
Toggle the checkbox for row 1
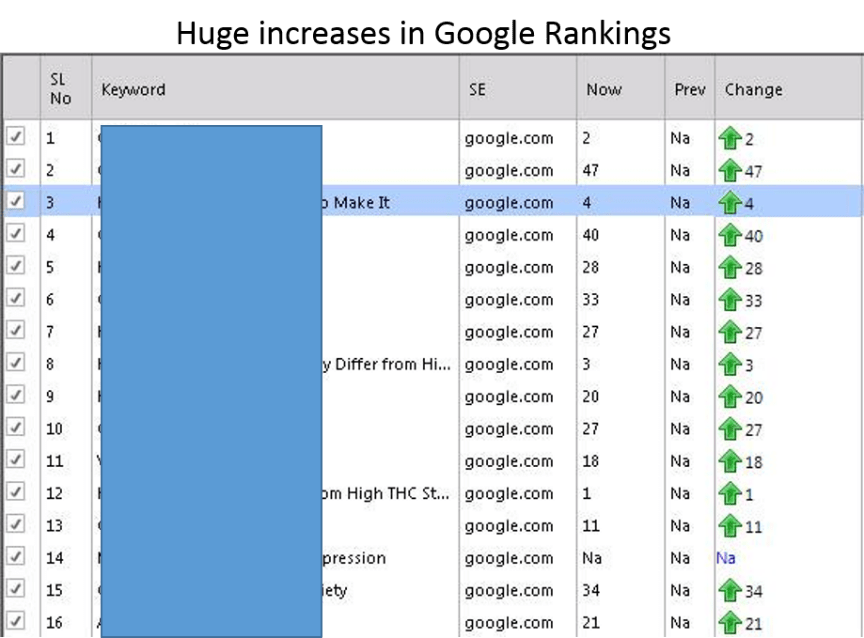15,136
